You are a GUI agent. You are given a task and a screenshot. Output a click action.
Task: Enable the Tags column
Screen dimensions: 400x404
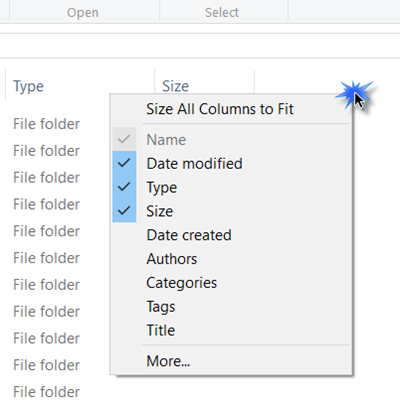point(161,307)
